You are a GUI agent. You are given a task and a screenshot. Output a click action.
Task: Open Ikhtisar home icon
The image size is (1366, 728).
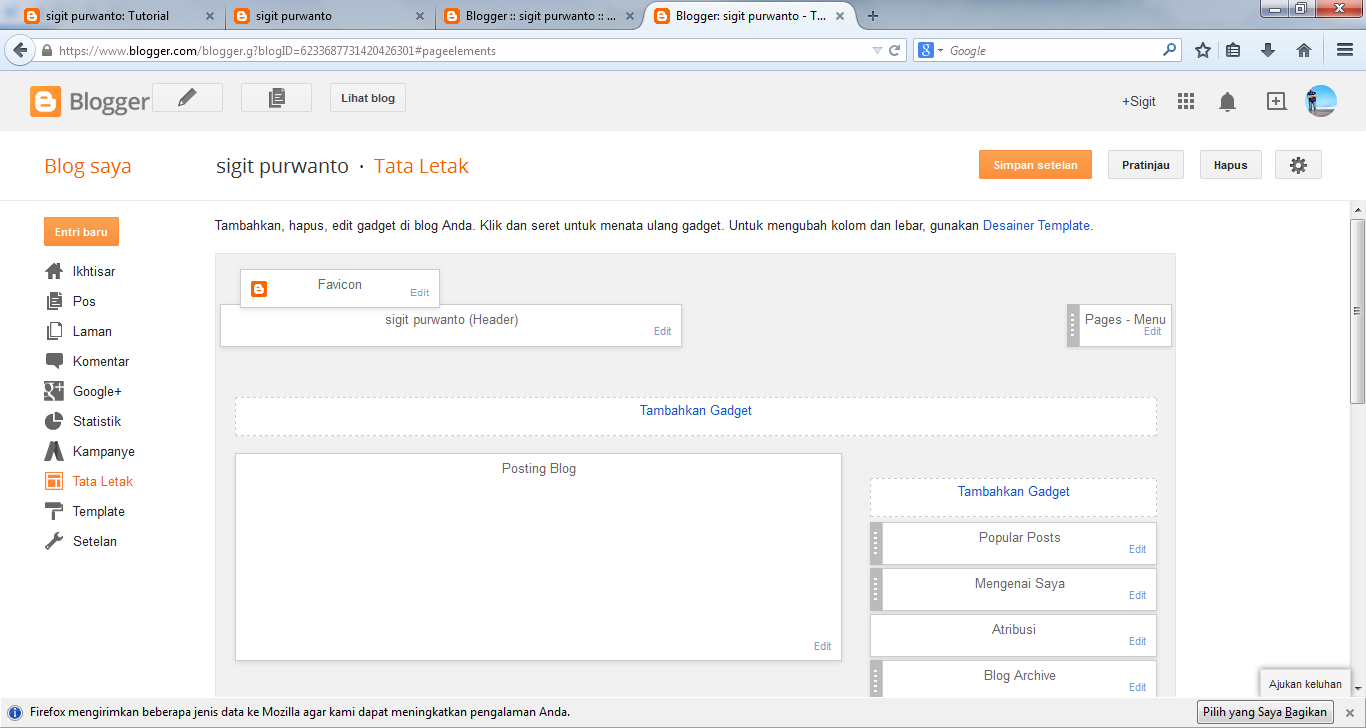coord(54,271)
